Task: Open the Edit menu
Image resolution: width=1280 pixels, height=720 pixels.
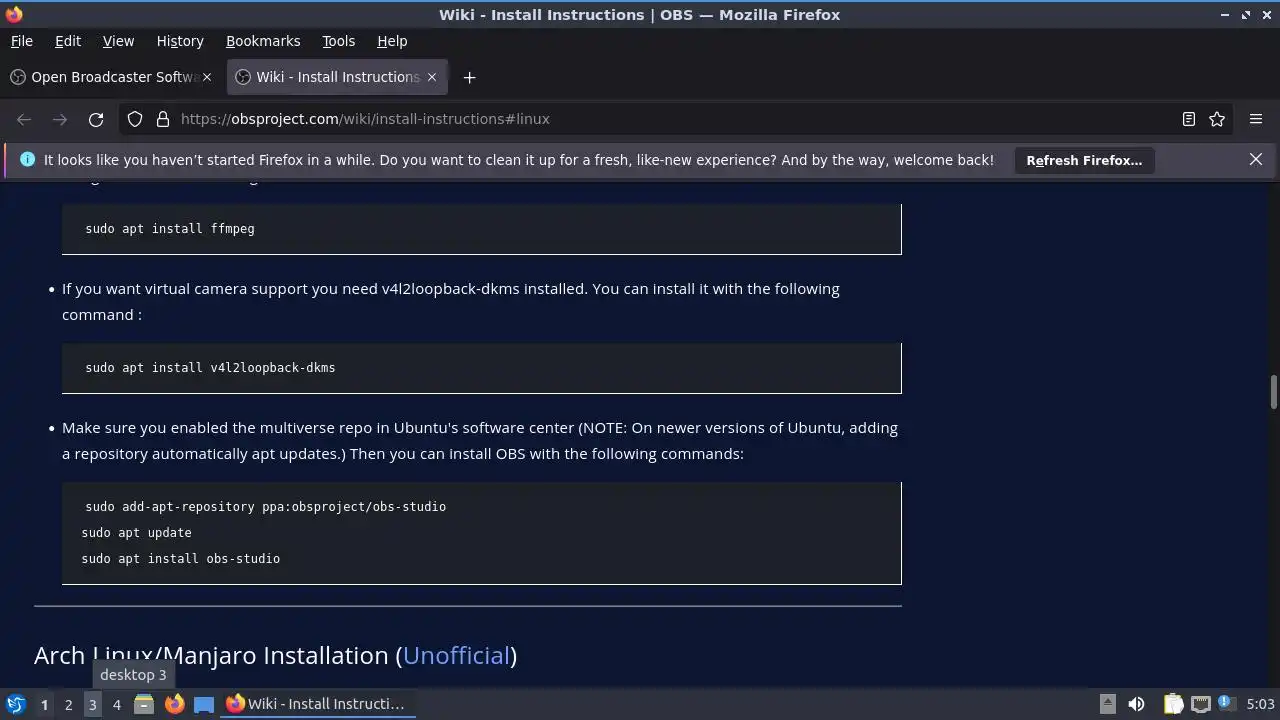Action: tap(67, 41)
